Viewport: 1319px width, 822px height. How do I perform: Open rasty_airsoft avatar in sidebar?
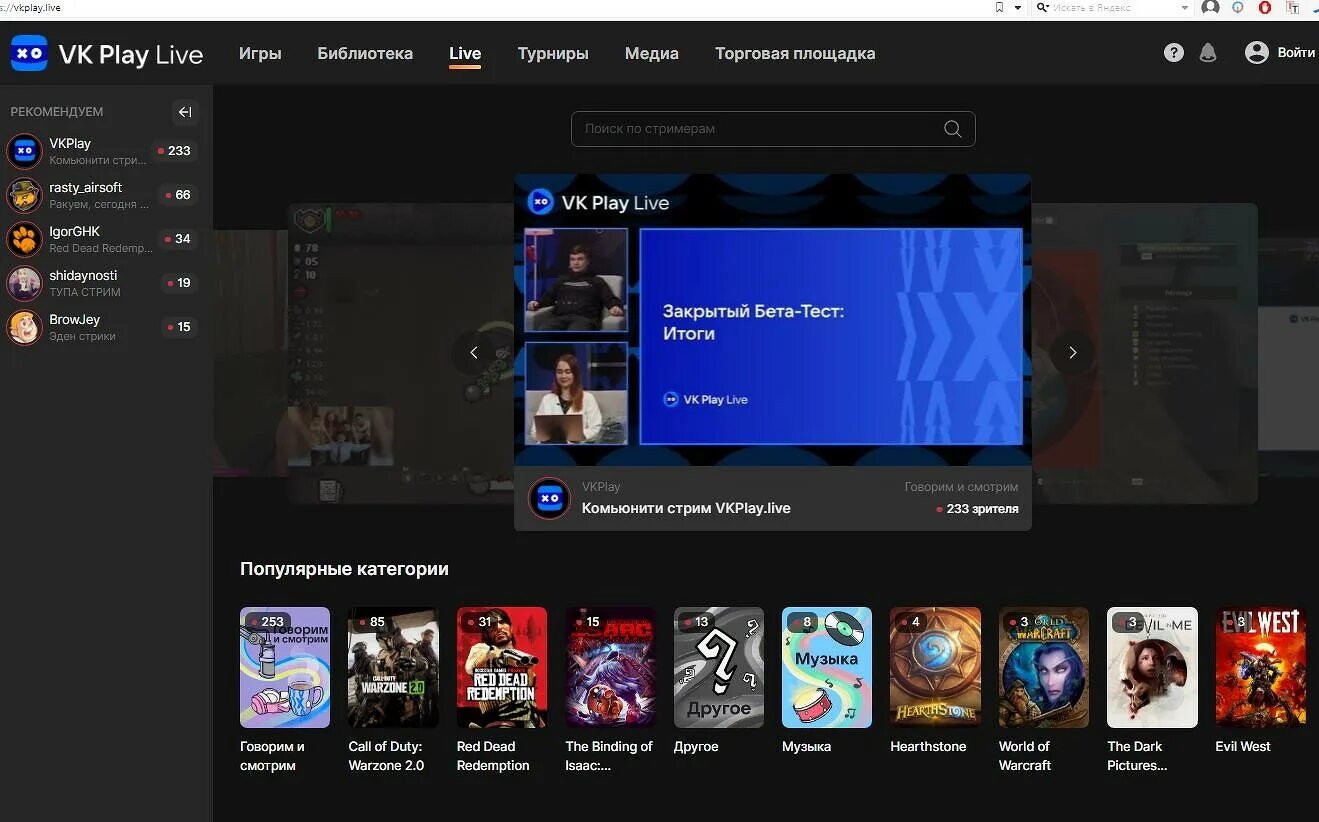[24, 195]
